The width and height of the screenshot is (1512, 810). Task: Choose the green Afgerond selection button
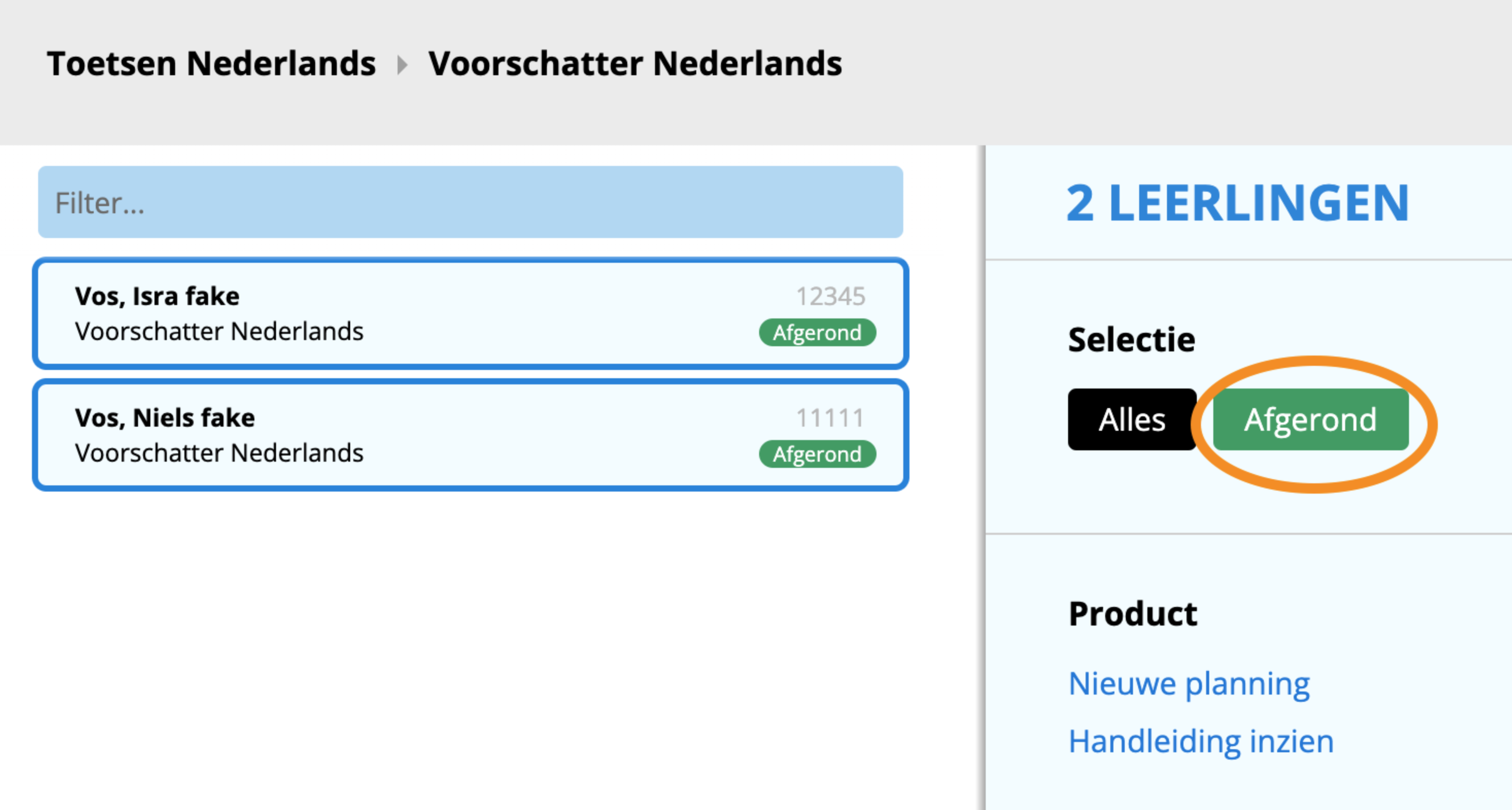click(x=1310, y=419)
